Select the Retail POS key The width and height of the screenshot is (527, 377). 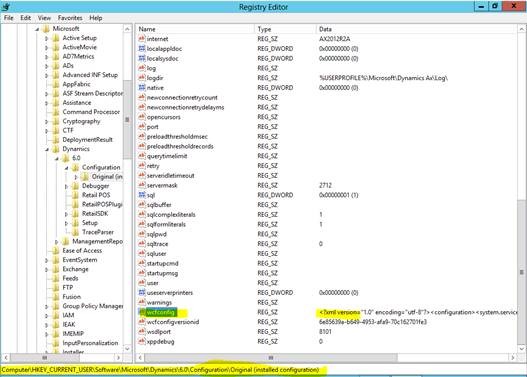(x=96, y=195)
